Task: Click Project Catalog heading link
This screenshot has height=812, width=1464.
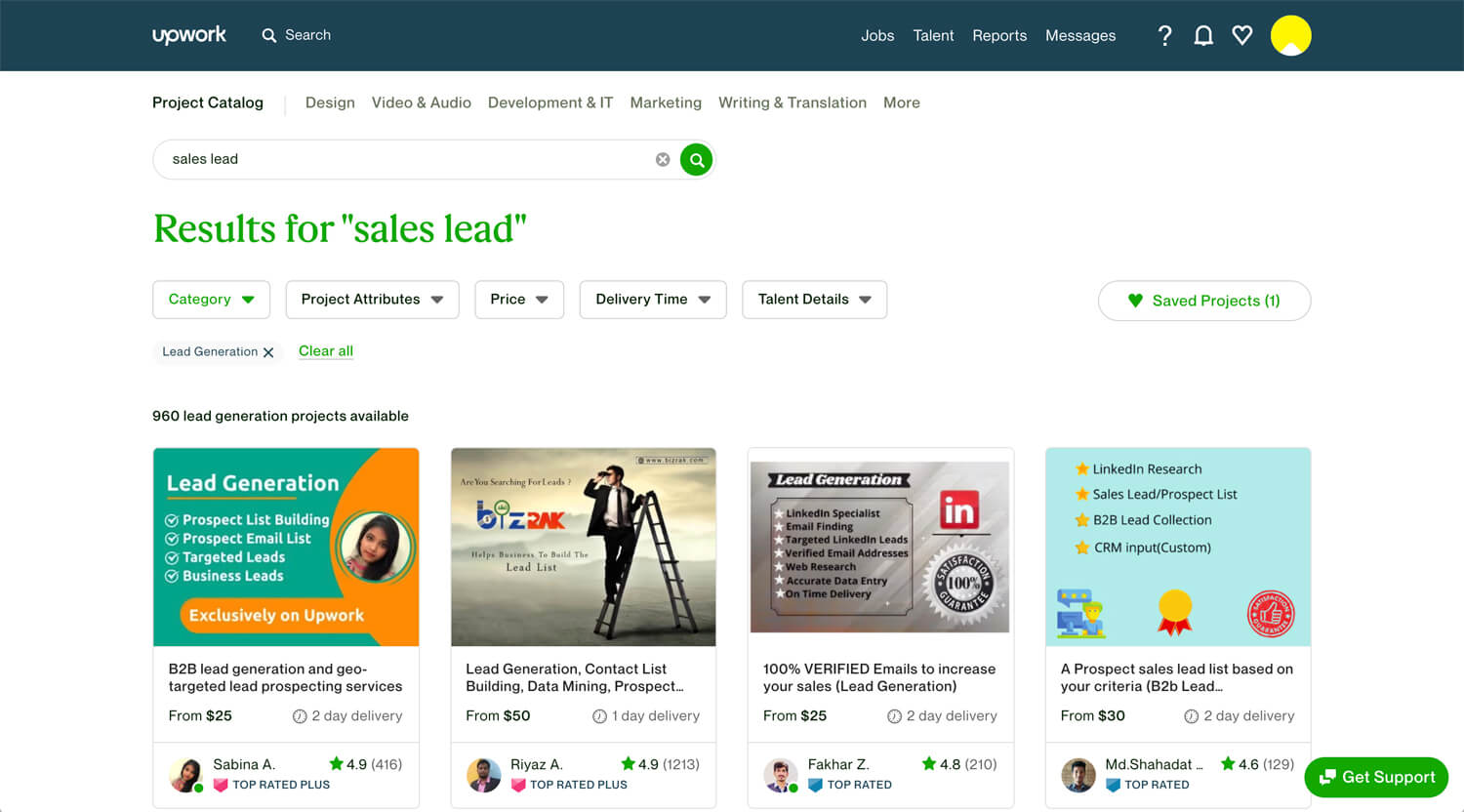Action: (x=208, y=102)
